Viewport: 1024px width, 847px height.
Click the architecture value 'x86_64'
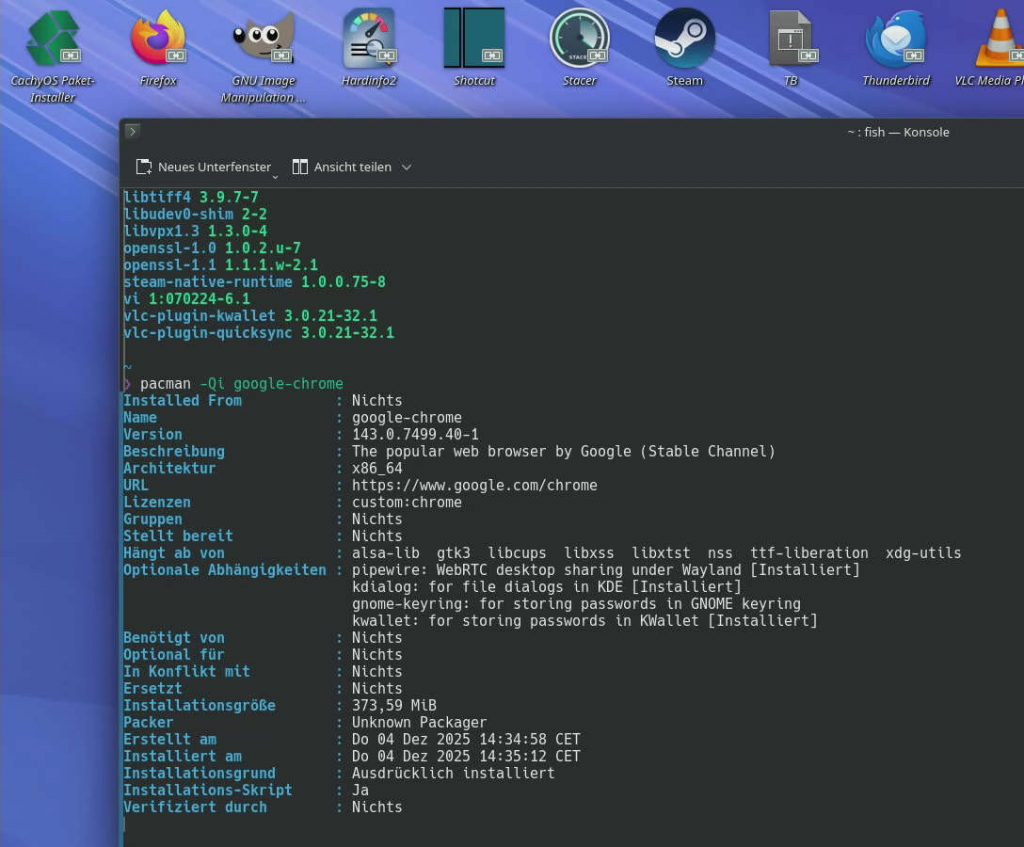pyautogui.click(x=377, y=468)
